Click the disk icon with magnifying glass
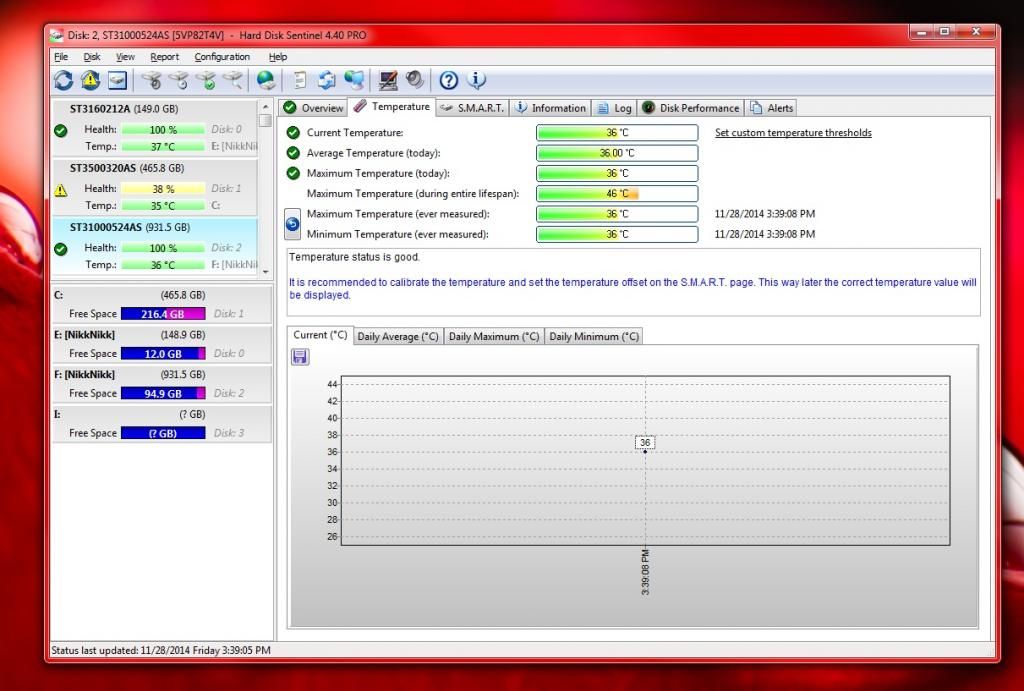 click(x=233, y=80)
